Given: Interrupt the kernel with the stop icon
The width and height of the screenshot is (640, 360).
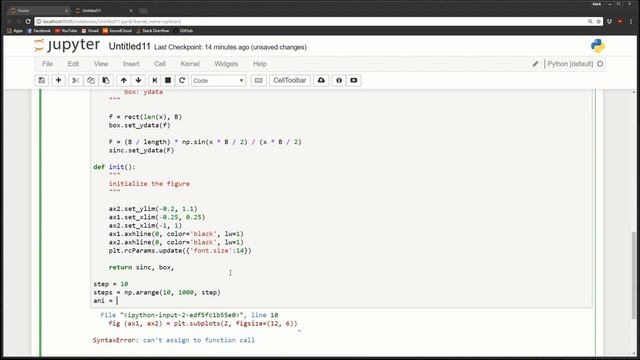Looking at the screenshot, I should click(168, 80).
